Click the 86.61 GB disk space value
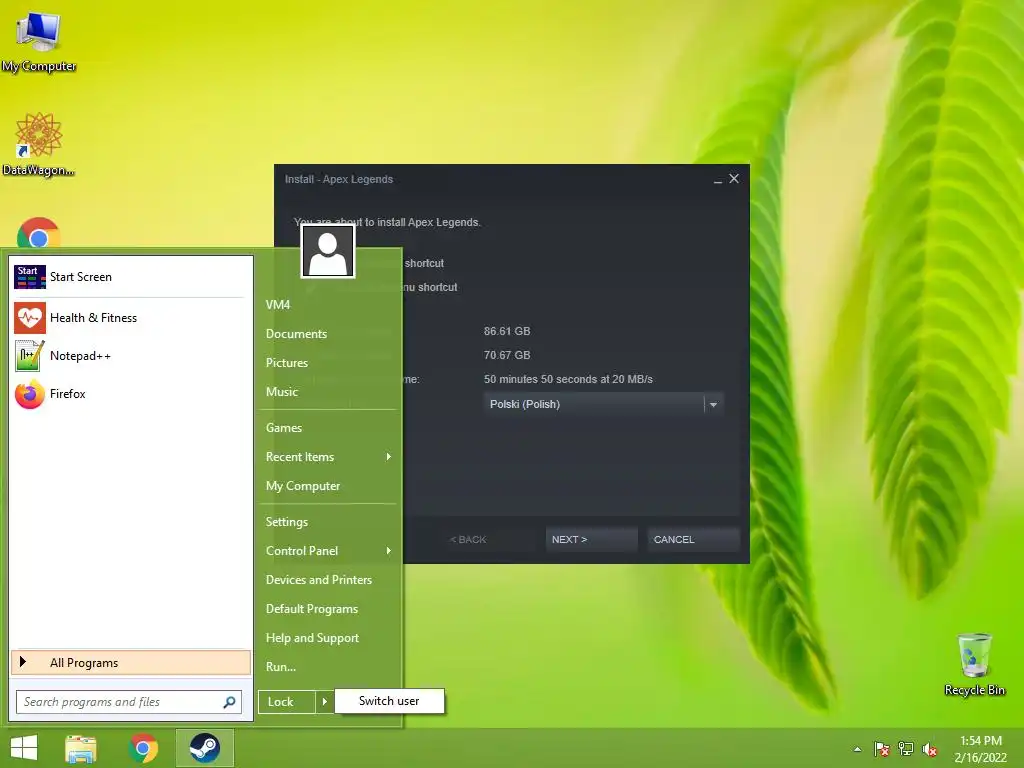Image resolution: width=1024 pixels, height=768 pixels. (x=507, y=331)
